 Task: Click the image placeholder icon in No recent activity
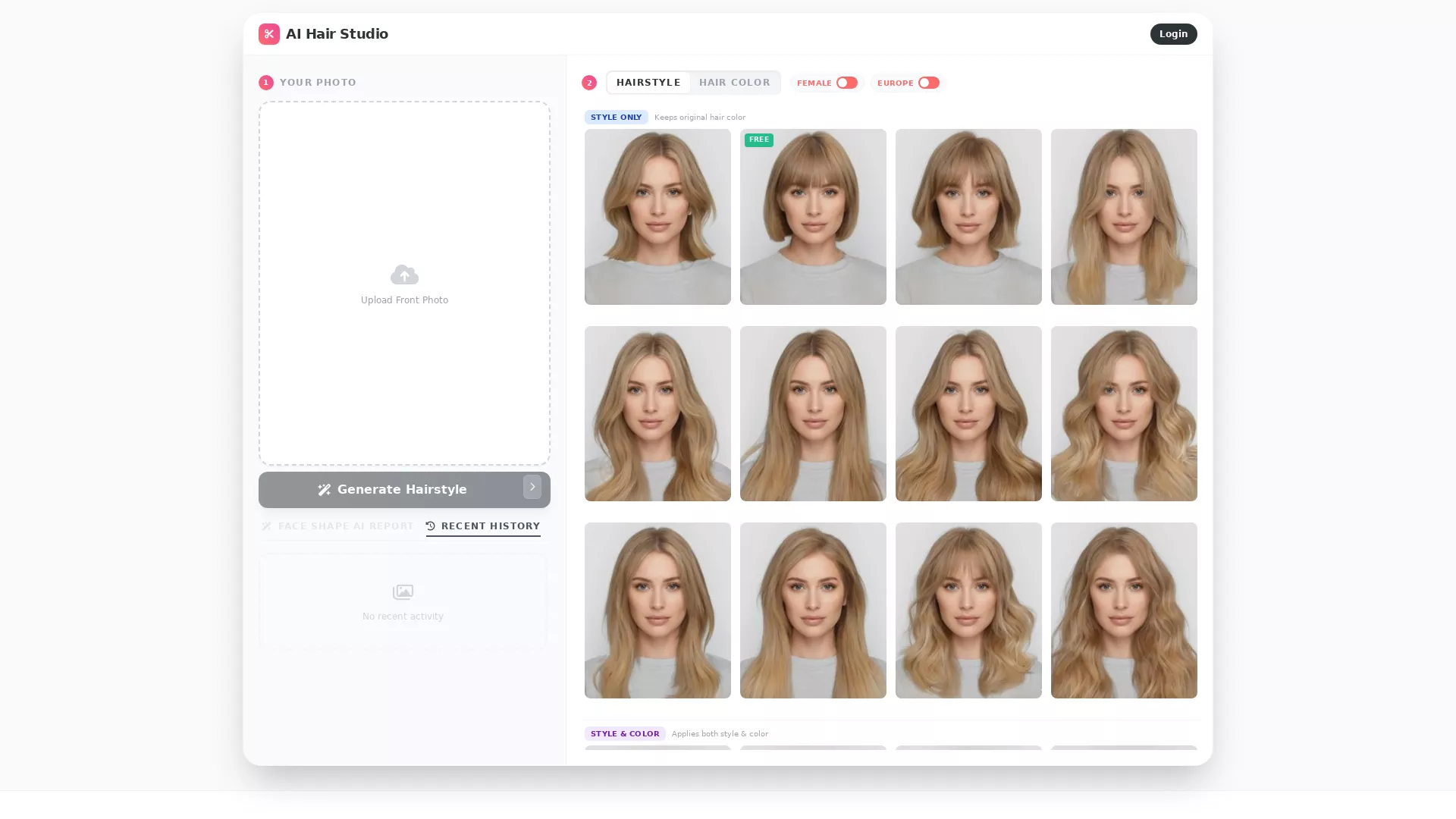[403, 592]
